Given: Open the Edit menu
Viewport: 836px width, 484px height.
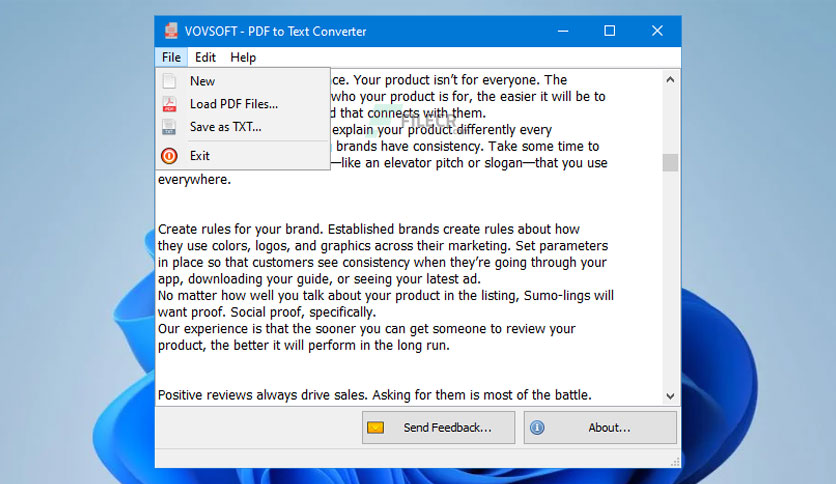Looking at the screenshot, I should point(205,57).
